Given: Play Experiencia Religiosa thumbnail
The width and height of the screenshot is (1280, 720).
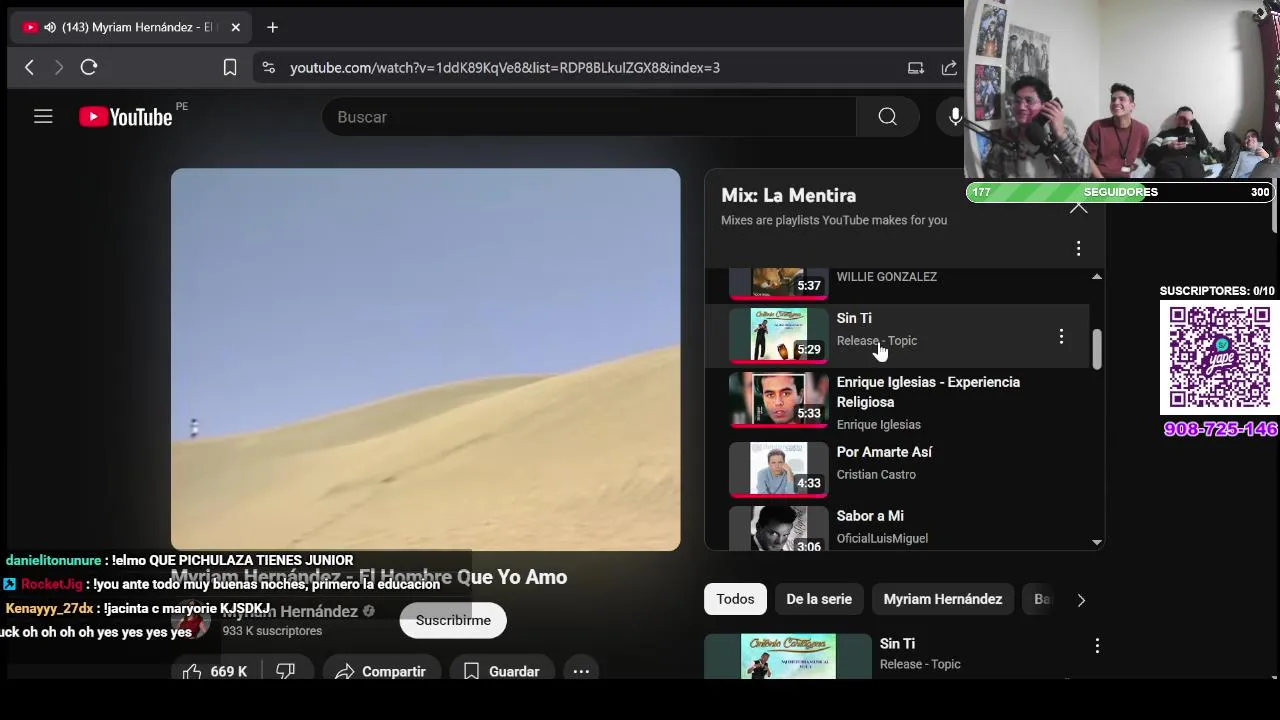Looking at the screenshot, I should (x=779, y=399).
